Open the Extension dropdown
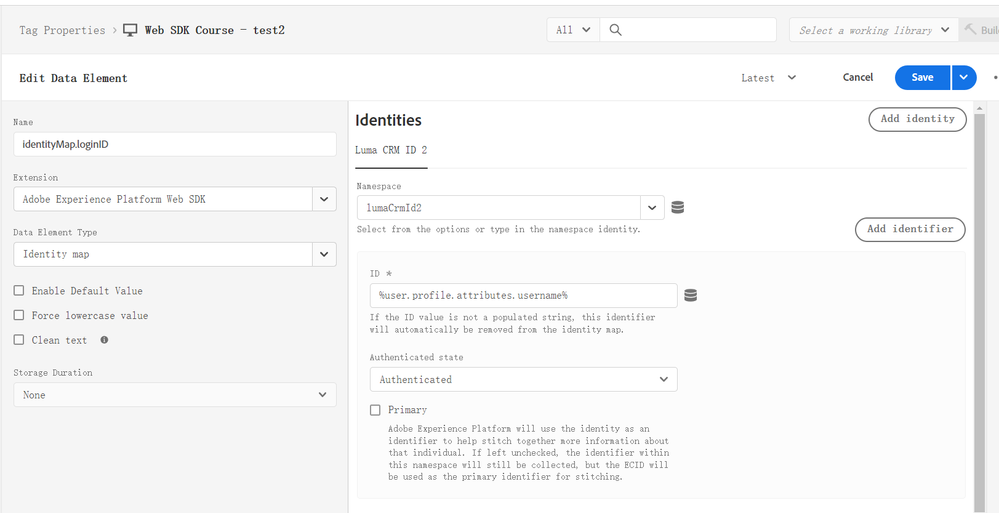The width and height of the screenshot is (999, 513). (324, 199)
